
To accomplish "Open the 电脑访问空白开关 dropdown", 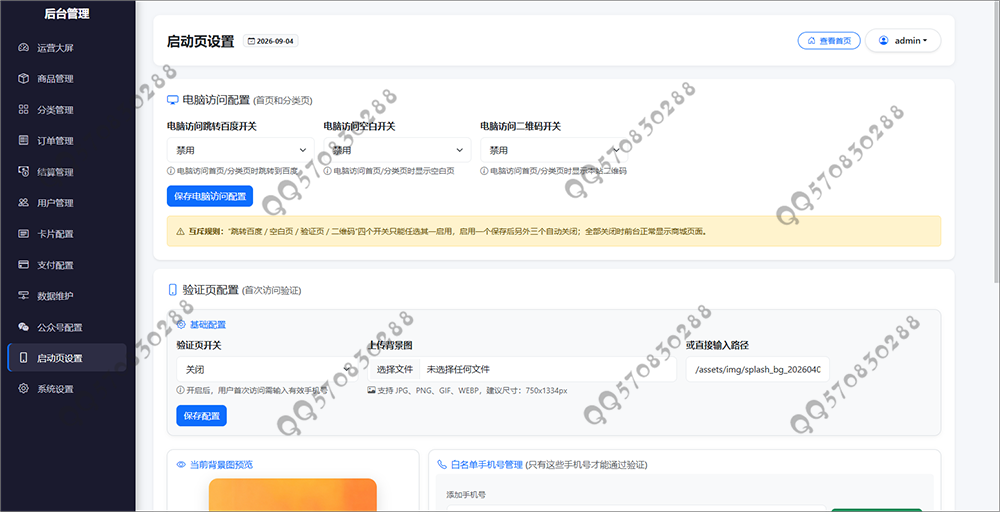I will 397,150.
